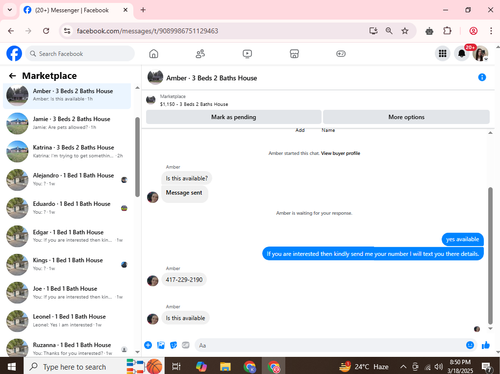Open the Eduardo - 1 Bed 1 Bath House conversation
Image resolution: width=500 pixels, height=374 pixels.
(x=67, y=208)
